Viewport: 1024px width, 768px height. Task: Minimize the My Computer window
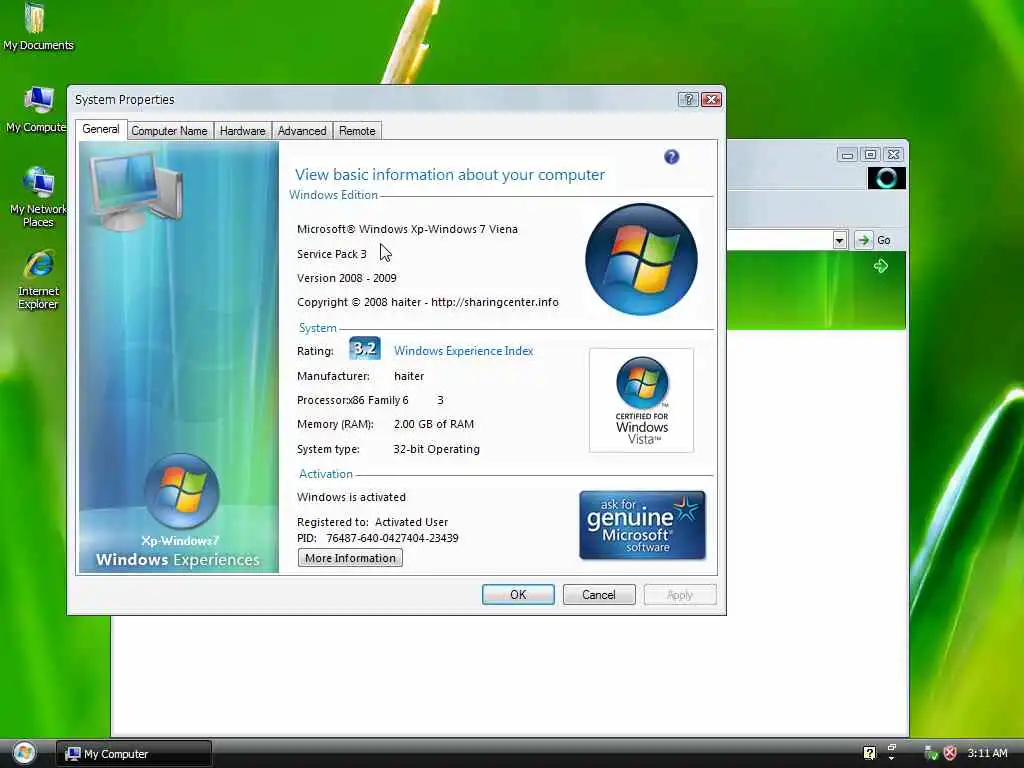point(847,155)
